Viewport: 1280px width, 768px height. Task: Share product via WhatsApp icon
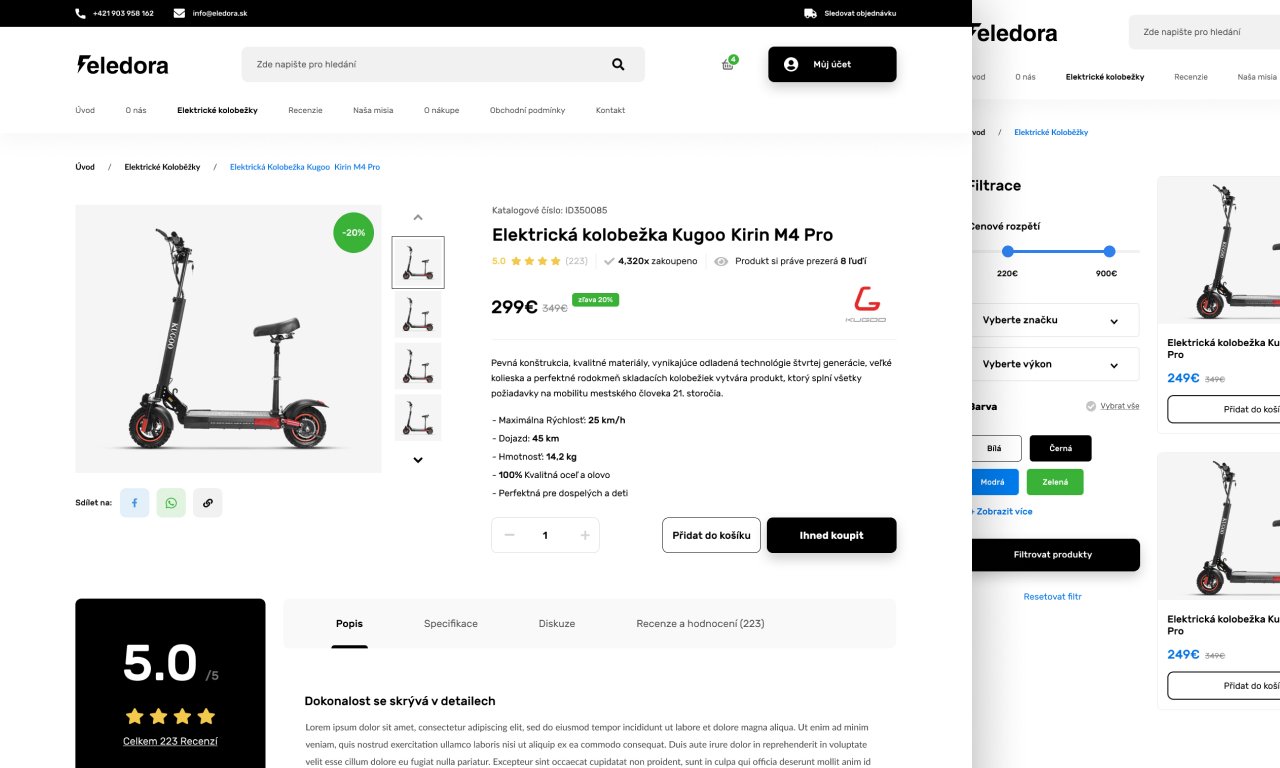[x=171, y=503]
